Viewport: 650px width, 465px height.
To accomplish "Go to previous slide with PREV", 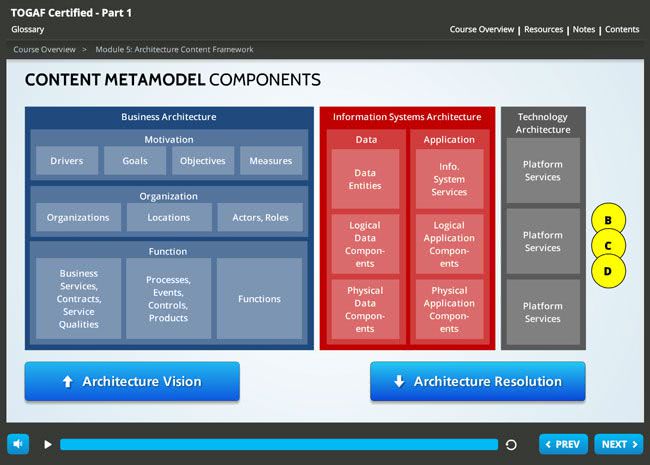I will [563, 444].
